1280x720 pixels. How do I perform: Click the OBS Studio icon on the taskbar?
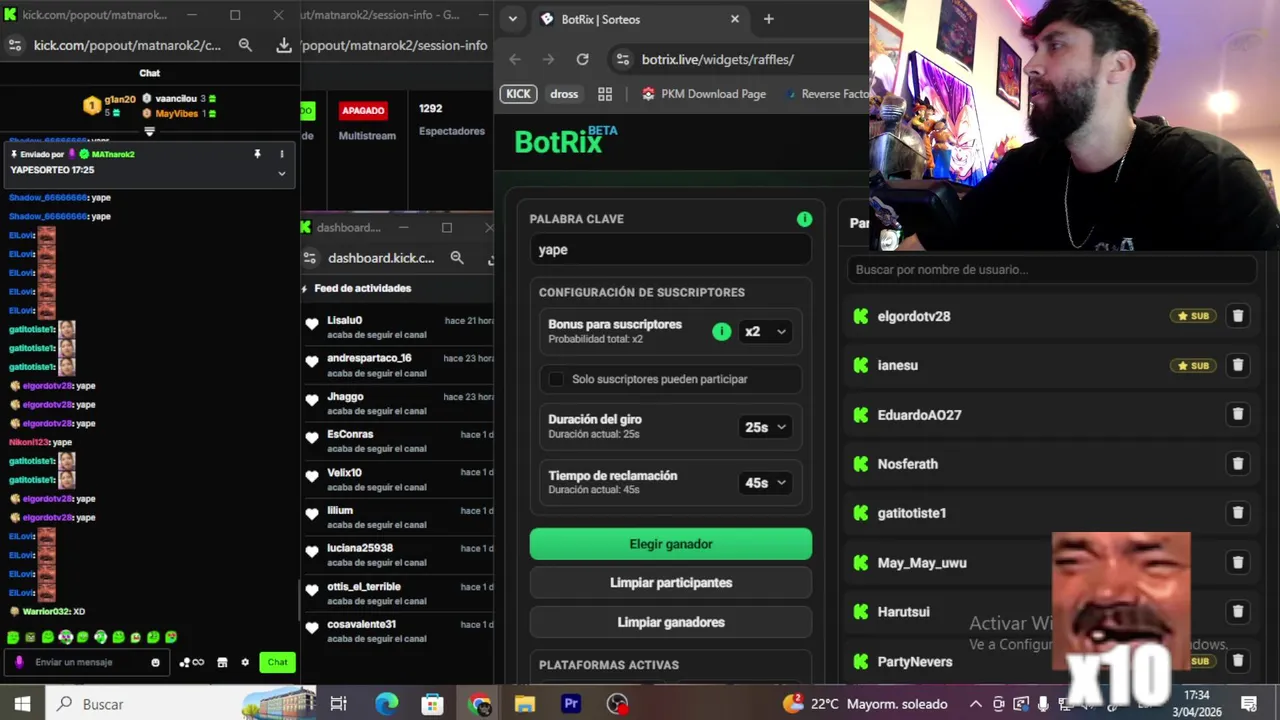618,704
